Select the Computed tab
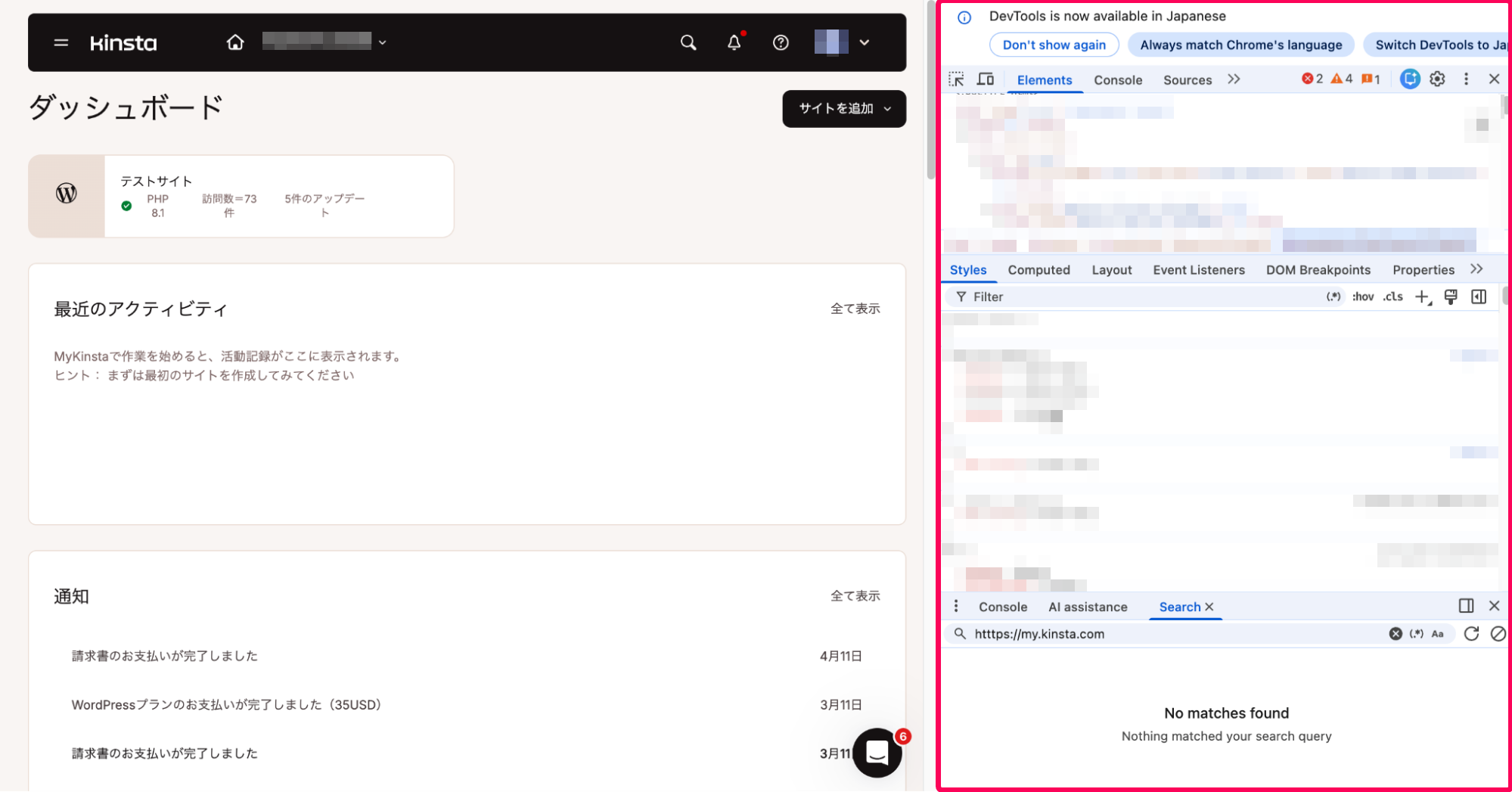1512x792 pixels. click(1039, 270)
